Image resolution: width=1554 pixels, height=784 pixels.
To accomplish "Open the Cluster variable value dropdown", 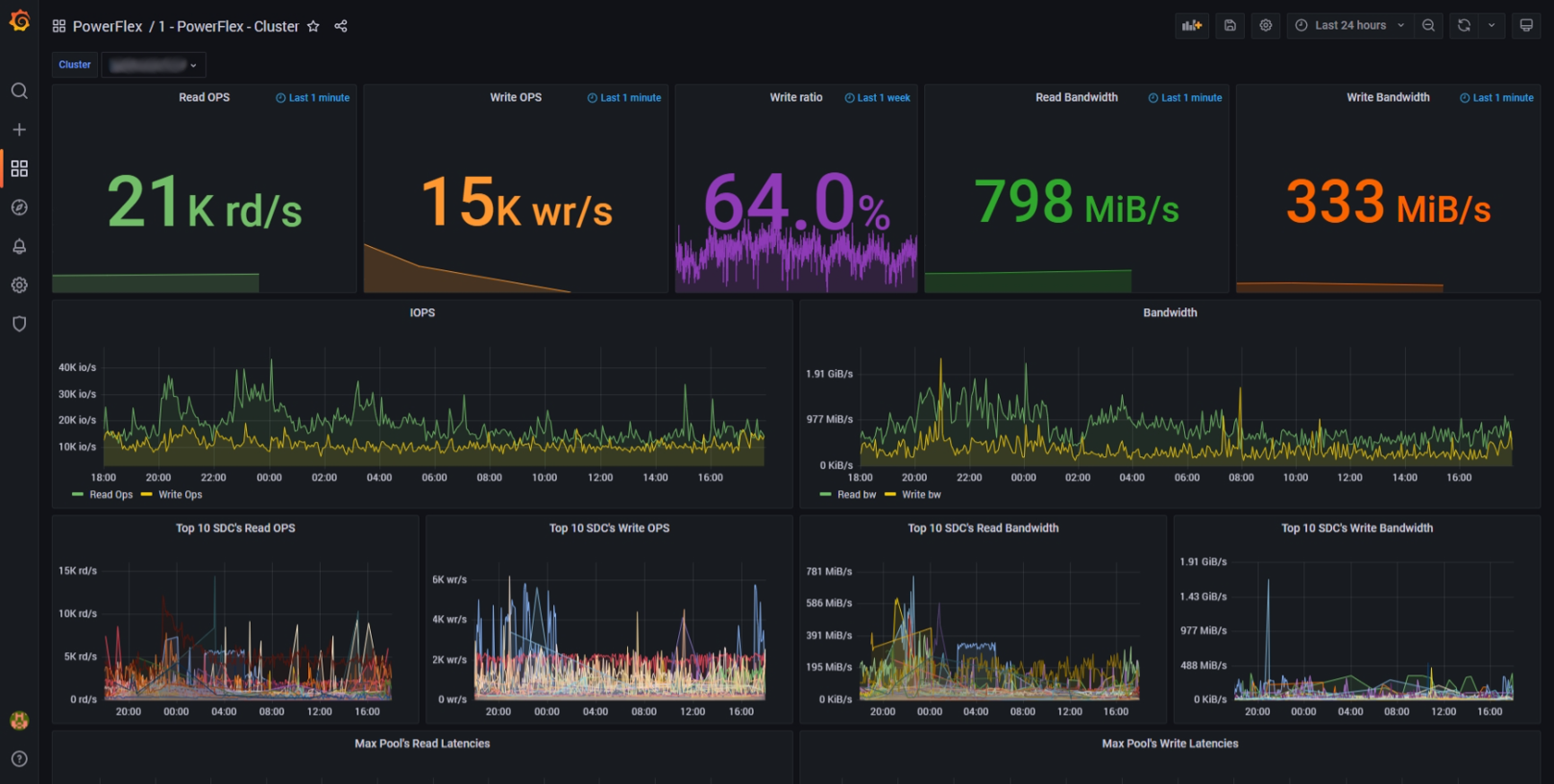I will tap(154, 65).
